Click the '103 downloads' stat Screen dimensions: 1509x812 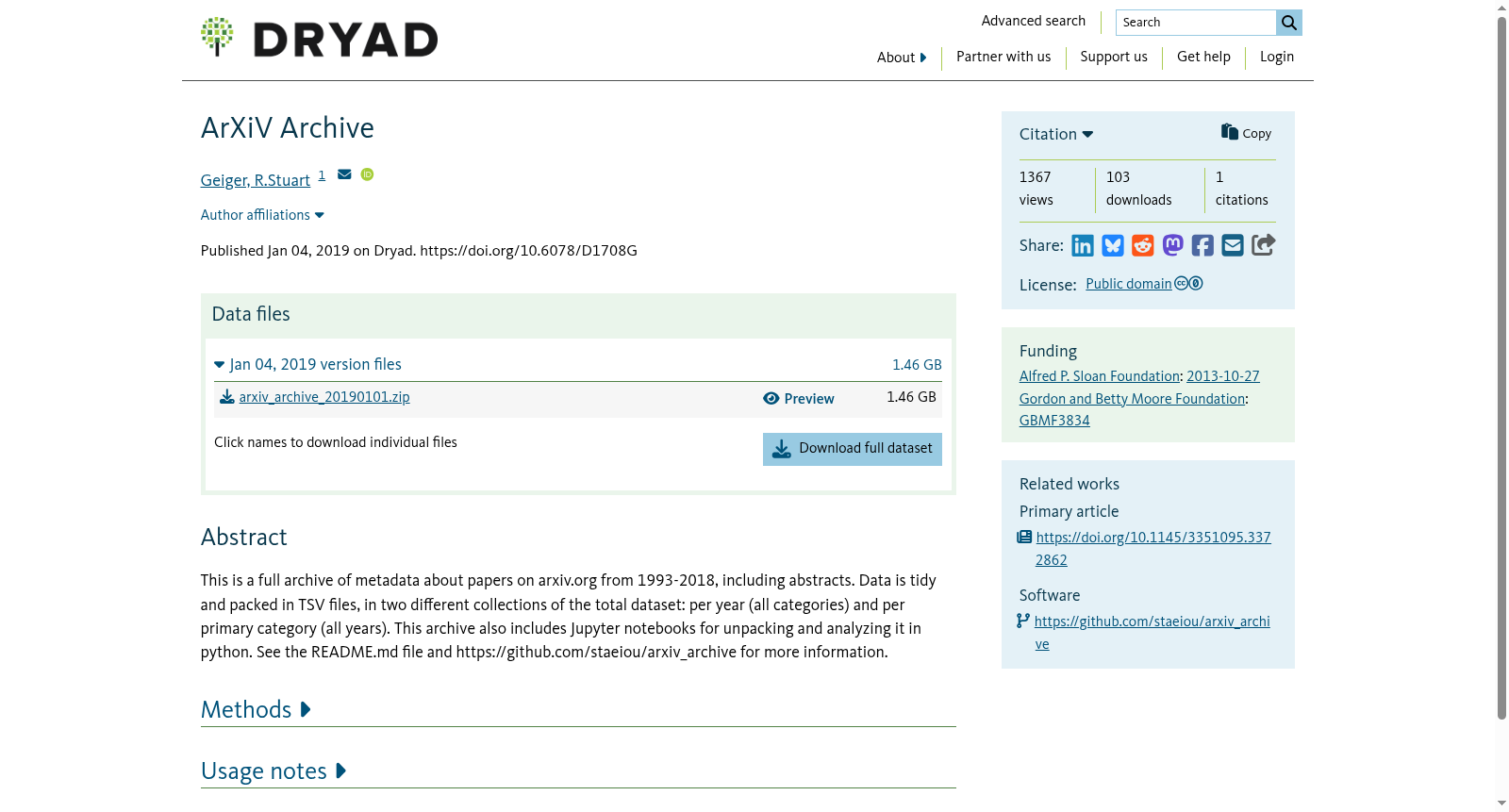point(1139,189)
